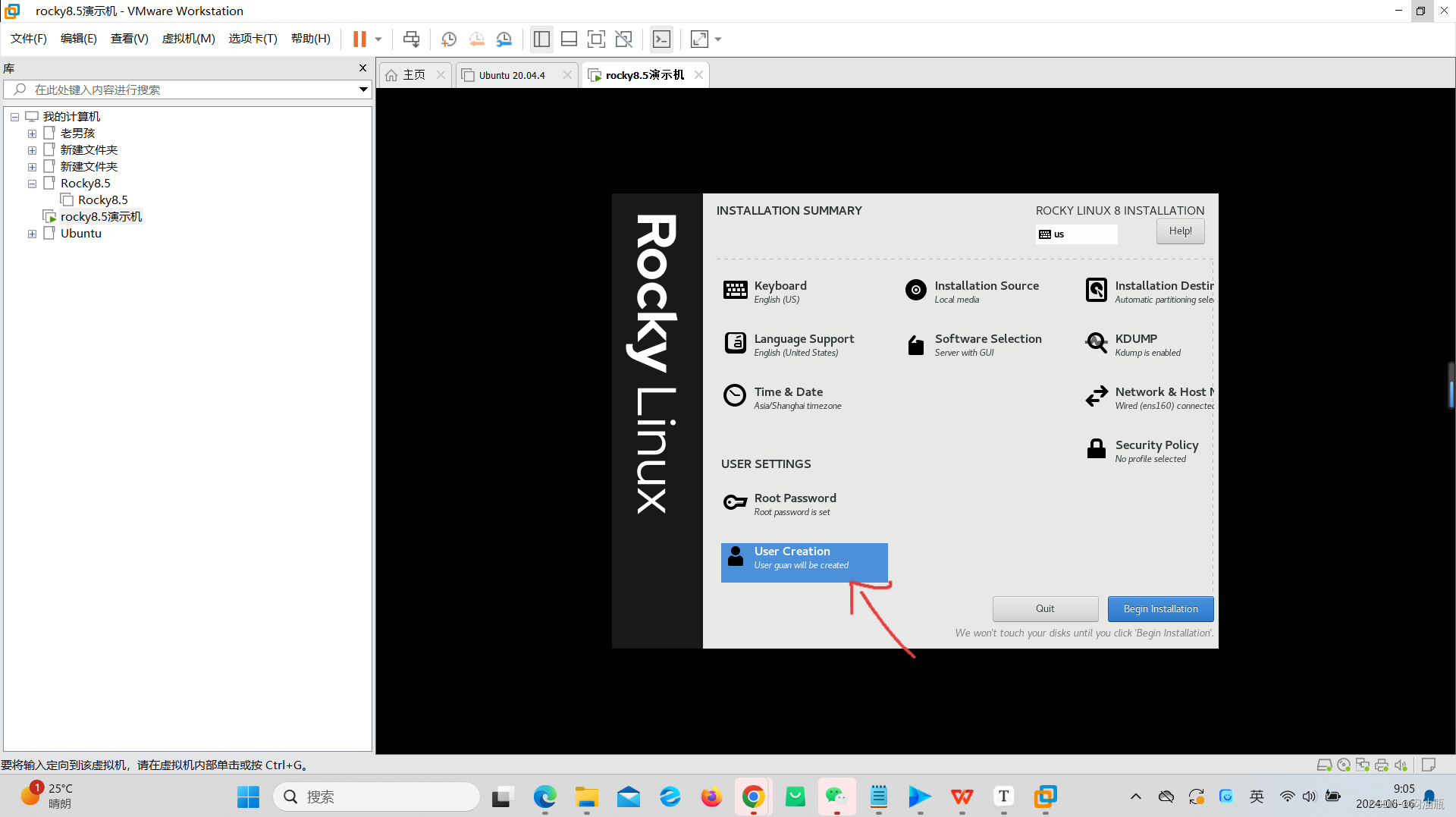Show hidden system tray icons

pos(1135,797)
